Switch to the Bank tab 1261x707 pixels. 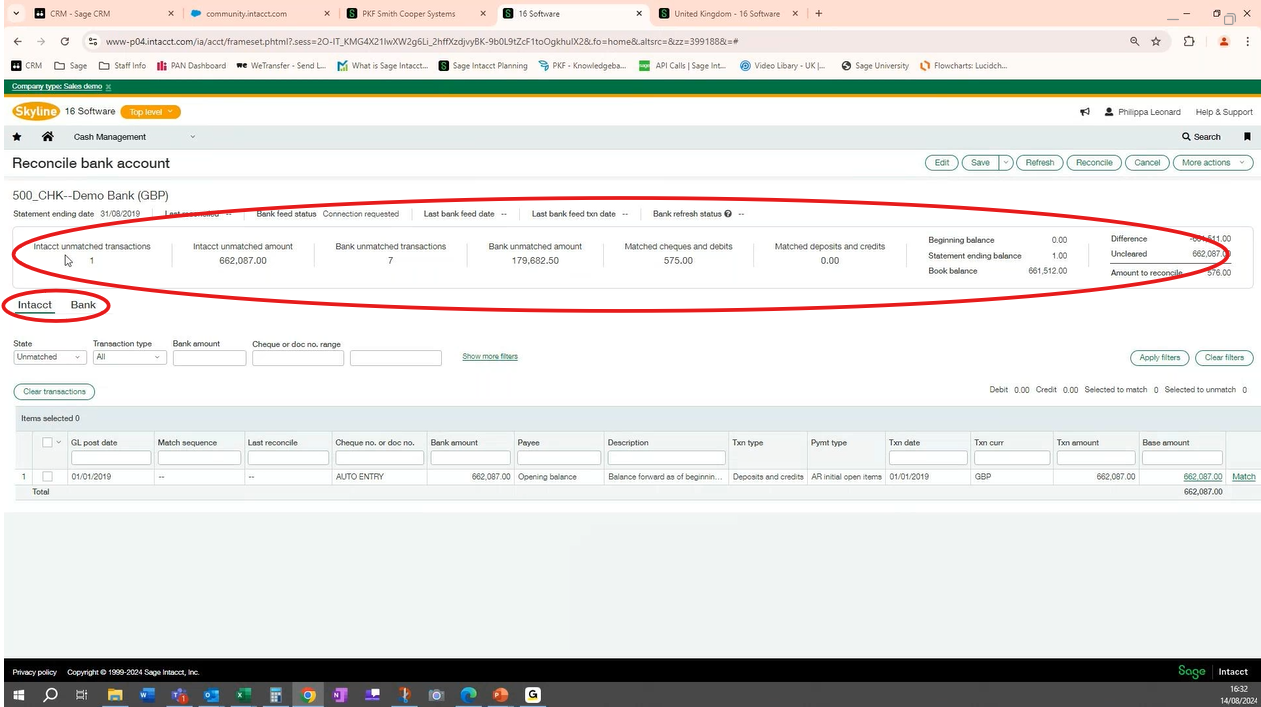click(x=83, y=305)
